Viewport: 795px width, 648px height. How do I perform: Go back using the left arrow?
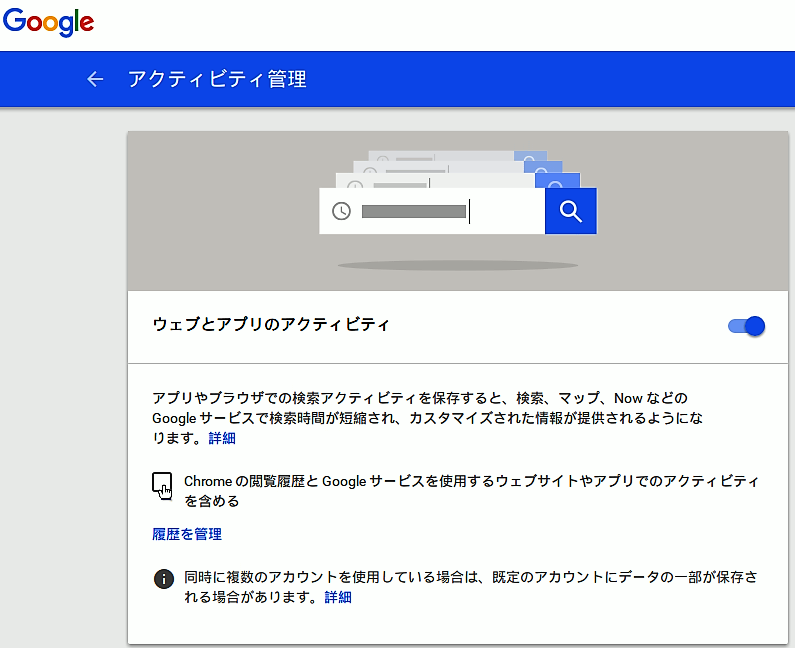(95, 79)
